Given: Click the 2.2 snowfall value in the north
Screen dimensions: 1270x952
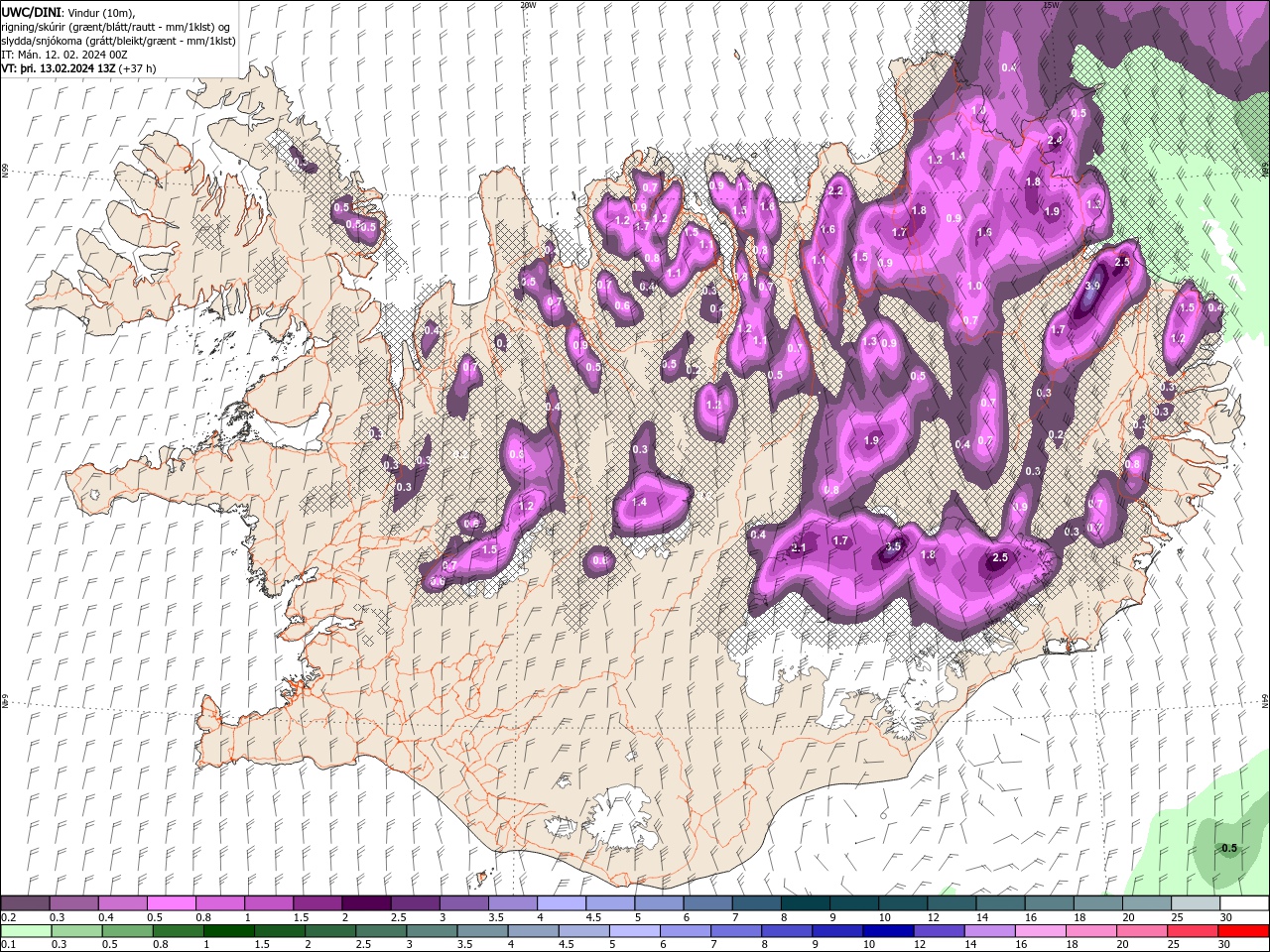Looking at the screenshot, I should coord(835,191).
